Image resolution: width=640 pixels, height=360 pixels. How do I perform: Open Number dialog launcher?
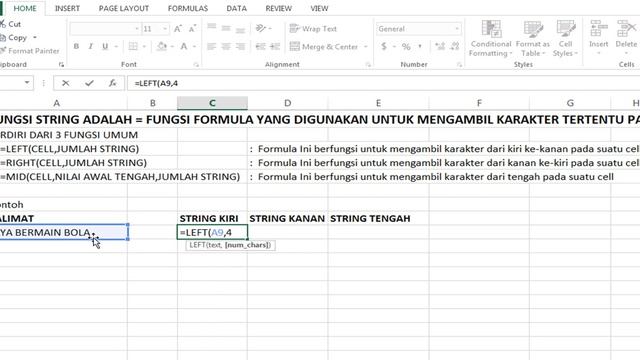pyautogui.click(x=459, y=64)
